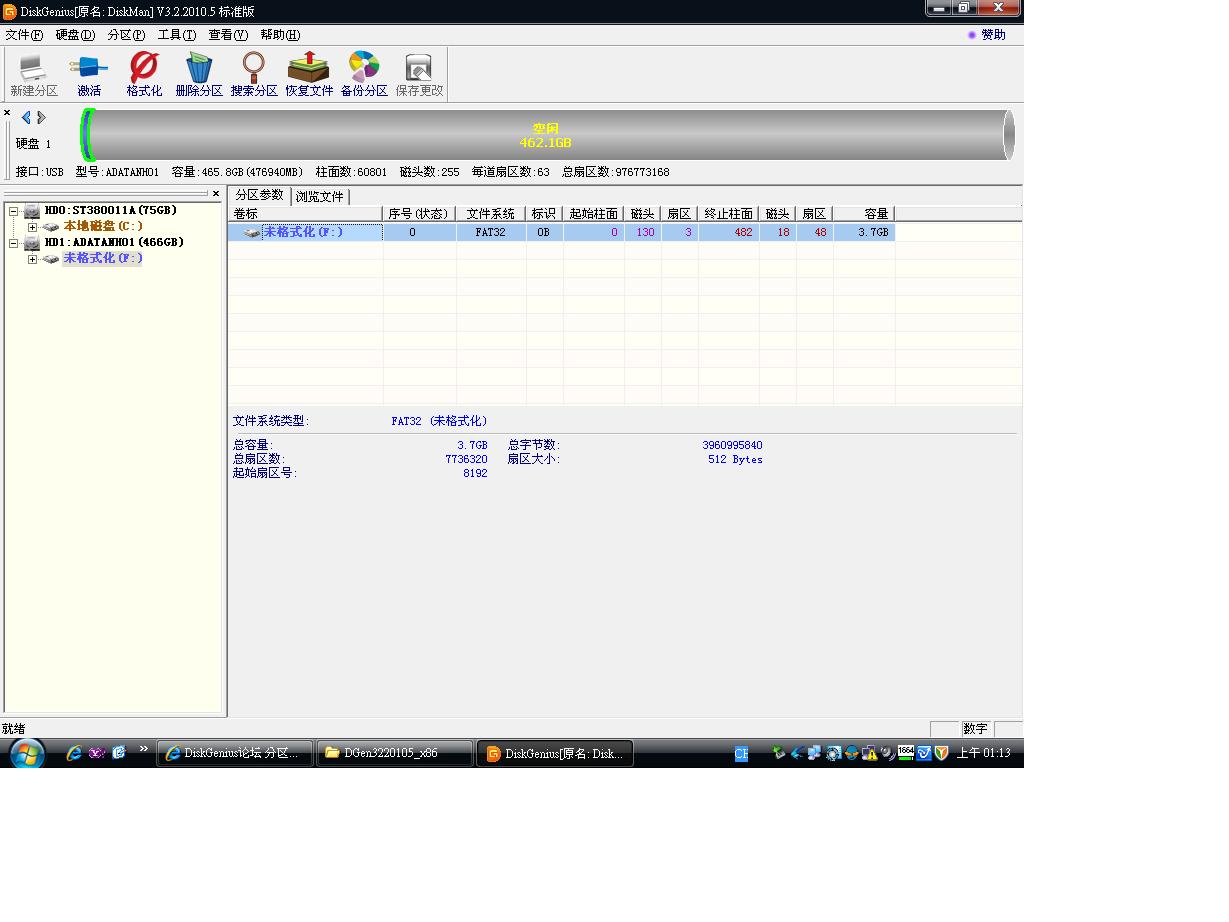Click the FAT32 cell in partition row
Image resolution: width=1229 pixels, height=922 pixels.
click(x=491, y=232)
